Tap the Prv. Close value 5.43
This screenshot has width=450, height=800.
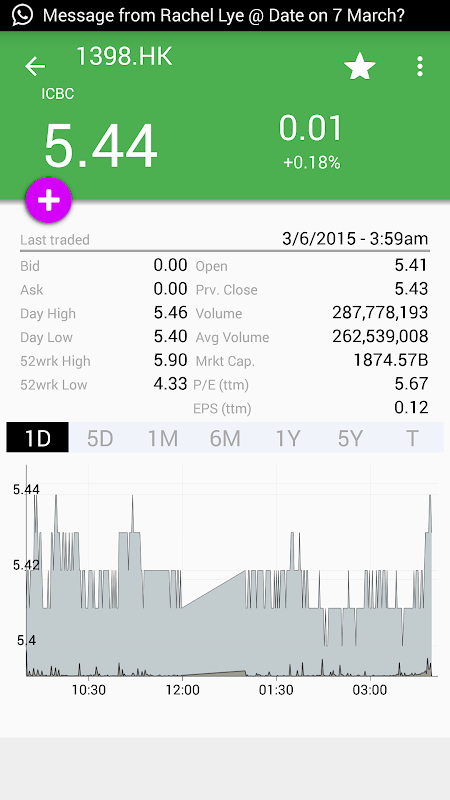(411, 289)
